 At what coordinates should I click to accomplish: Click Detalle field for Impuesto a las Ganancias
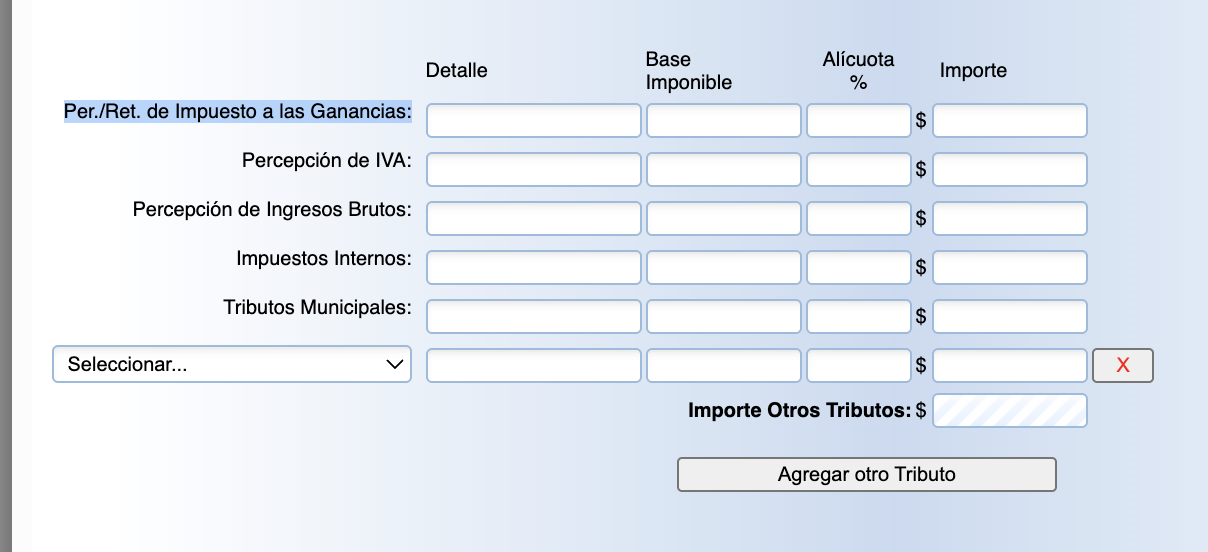pyautogui.click(x=533, y=121)
